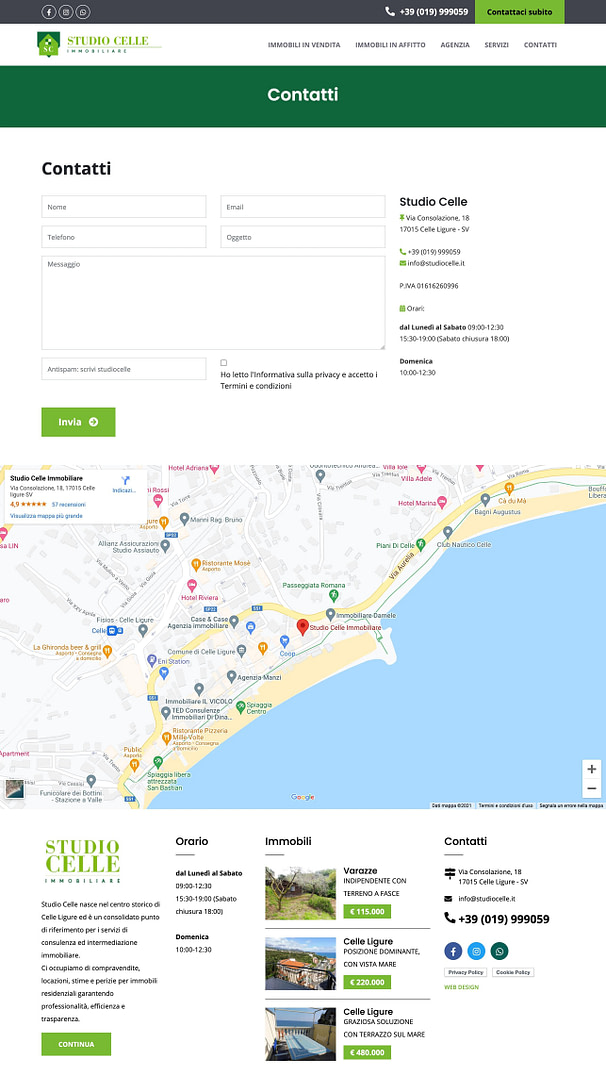This screenshot has width=606, height=1079.
Task: Click the Contattaci subito button
Action: pos(519,12)
